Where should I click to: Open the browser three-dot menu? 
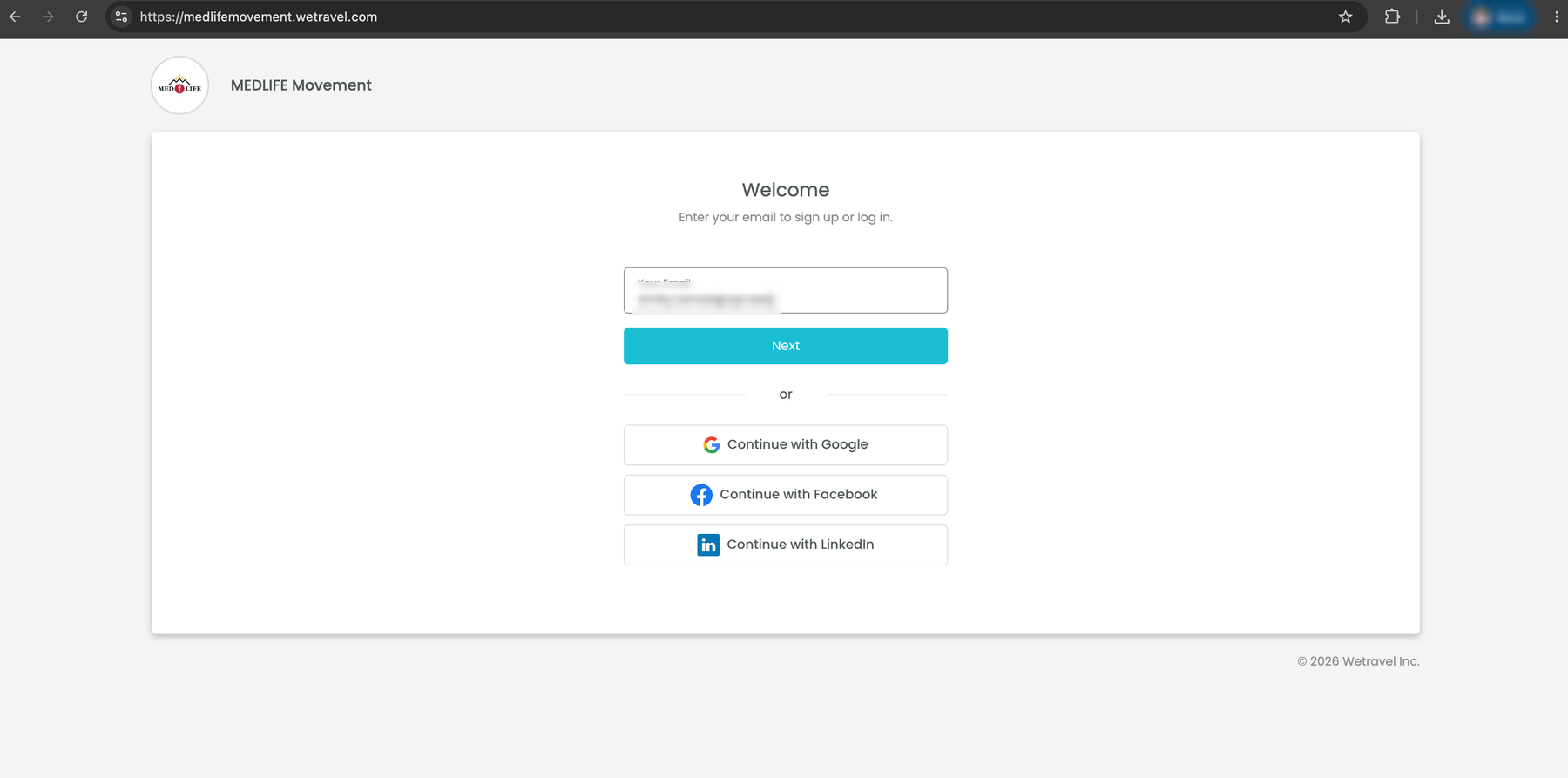pyautogui.click(x=1556, y=17)
